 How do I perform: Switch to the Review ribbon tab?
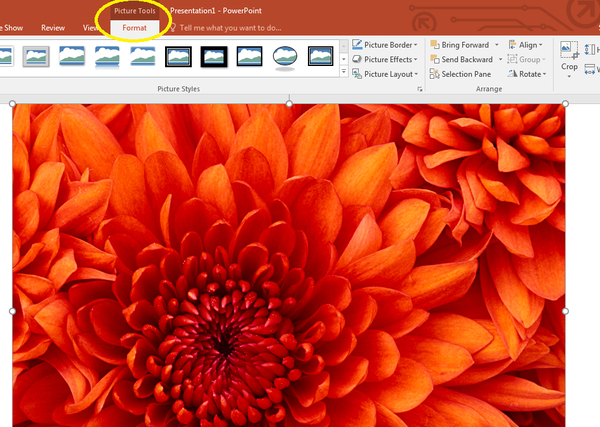[53, 28]
